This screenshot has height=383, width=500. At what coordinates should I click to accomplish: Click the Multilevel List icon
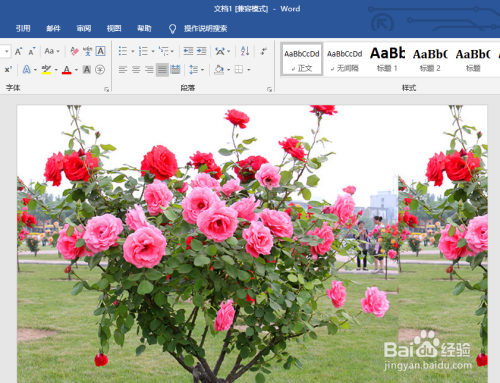click(164, 51)
